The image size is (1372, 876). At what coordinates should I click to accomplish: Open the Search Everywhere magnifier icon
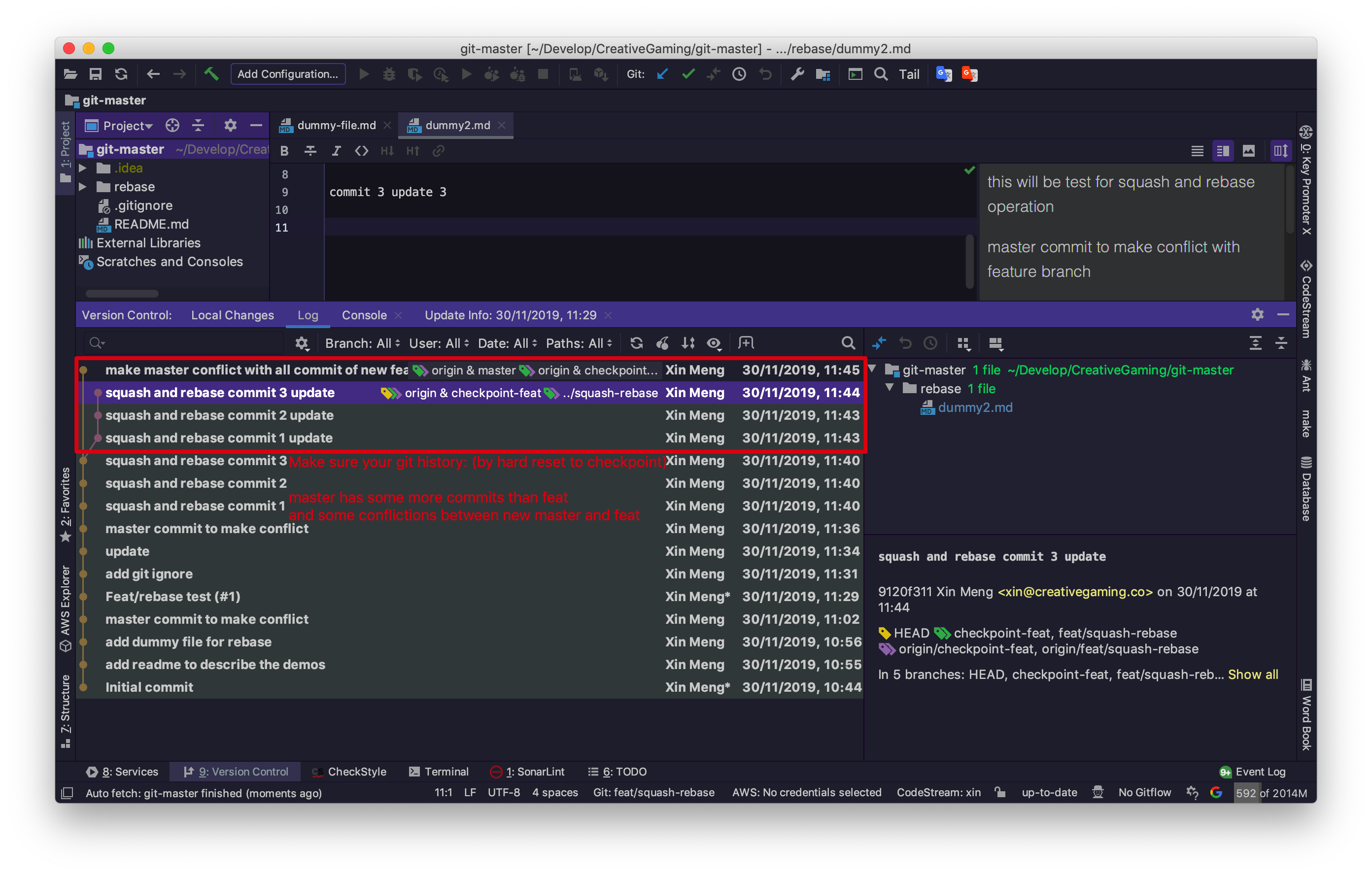click(881, 74)
